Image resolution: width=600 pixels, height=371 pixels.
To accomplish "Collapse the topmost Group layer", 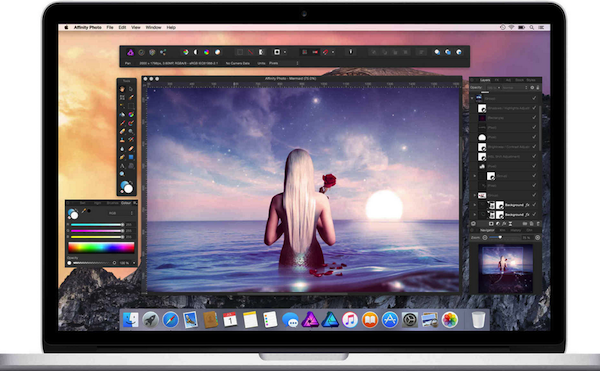I will click(x=472, y=98).
